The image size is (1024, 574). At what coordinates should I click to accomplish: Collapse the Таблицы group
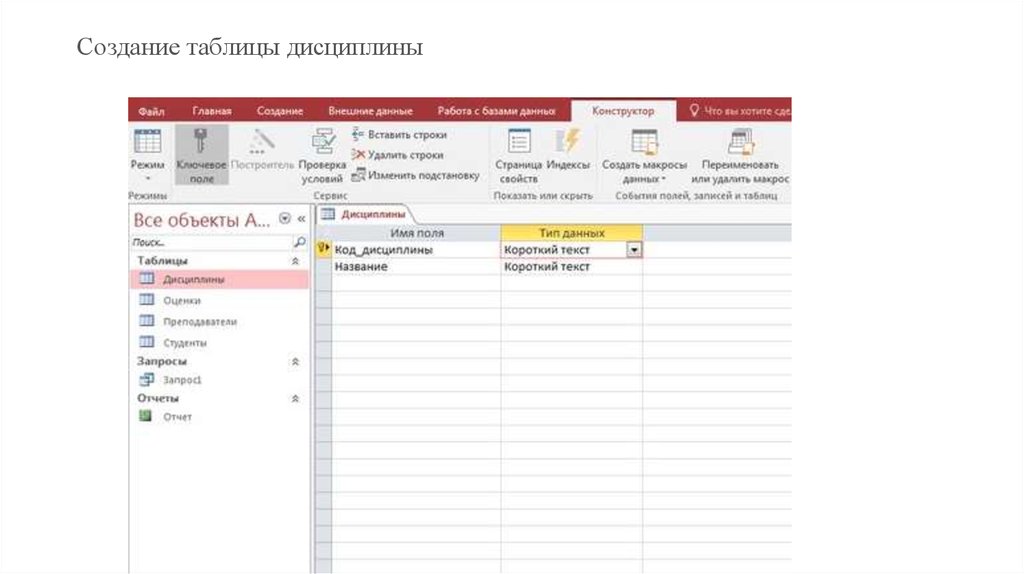pos(295,261)
